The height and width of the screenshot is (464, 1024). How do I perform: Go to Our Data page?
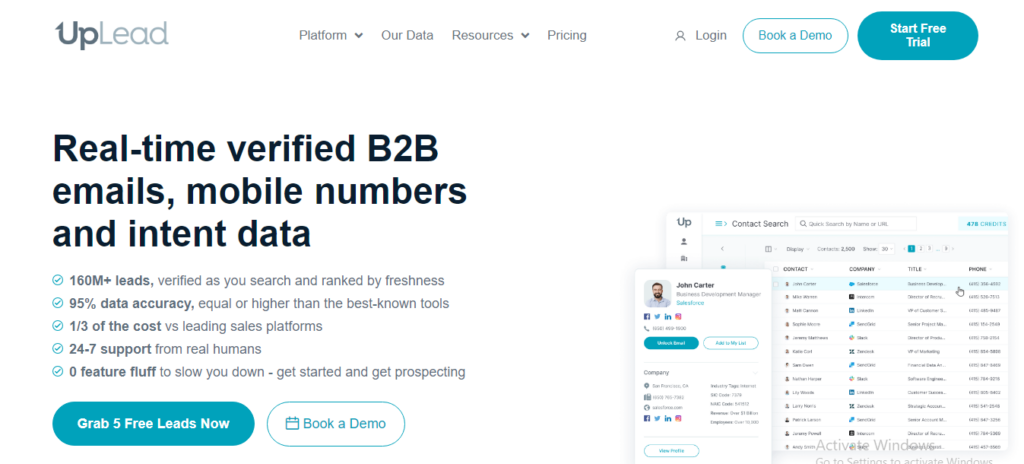pyautogui.click(x=407, y=35)
